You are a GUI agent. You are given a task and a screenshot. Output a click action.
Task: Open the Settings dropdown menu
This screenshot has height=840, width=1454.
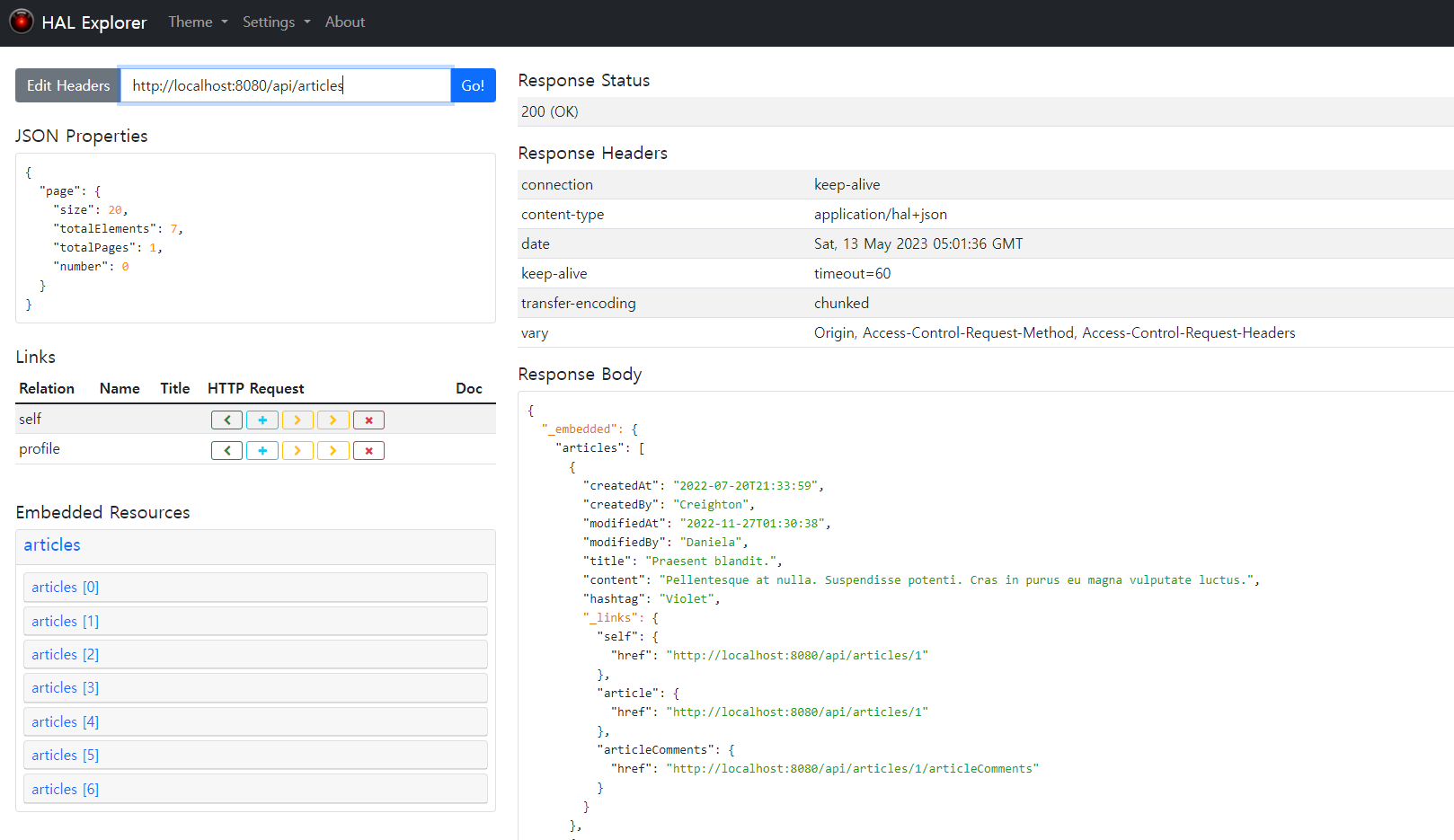pos(276,22)
